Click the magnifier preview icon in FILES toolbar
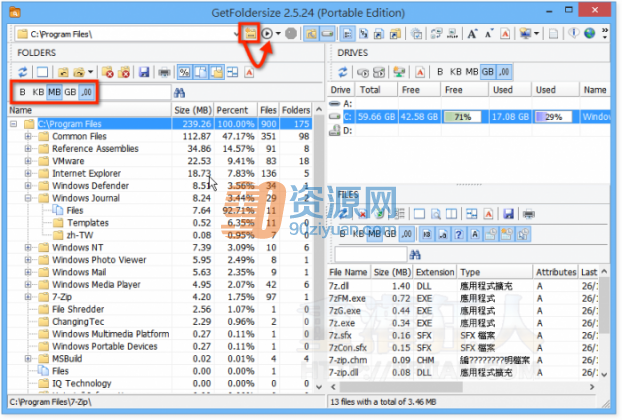 [x=436, y=214]
